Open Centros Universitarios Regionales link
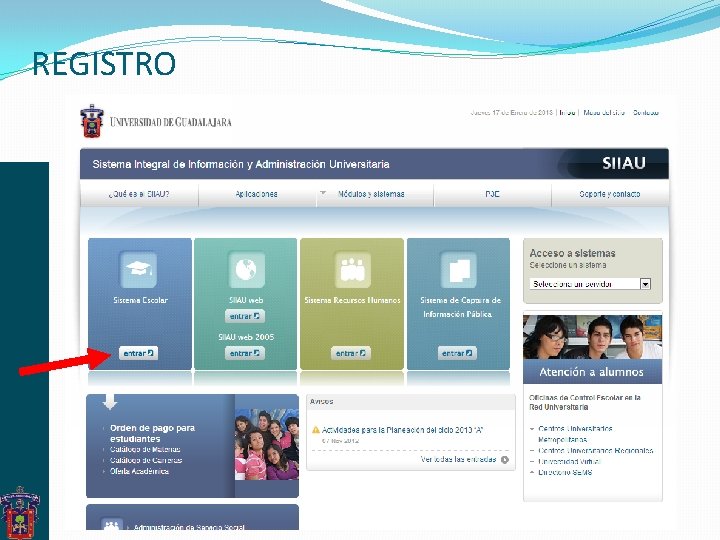The width and height of the screenshot is (720, 540). [596, 450]
